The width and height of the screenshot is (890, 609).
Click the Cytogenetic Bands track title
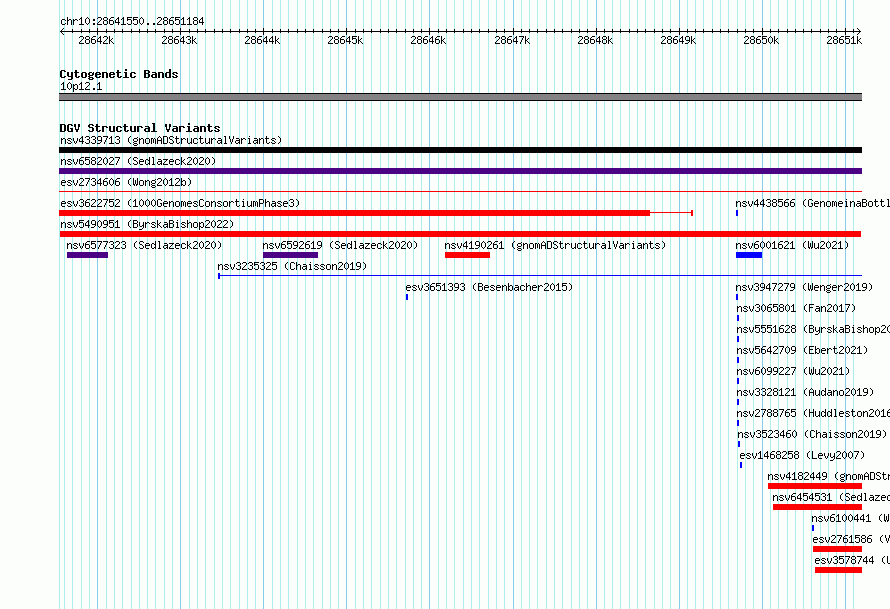pos(119,74)
